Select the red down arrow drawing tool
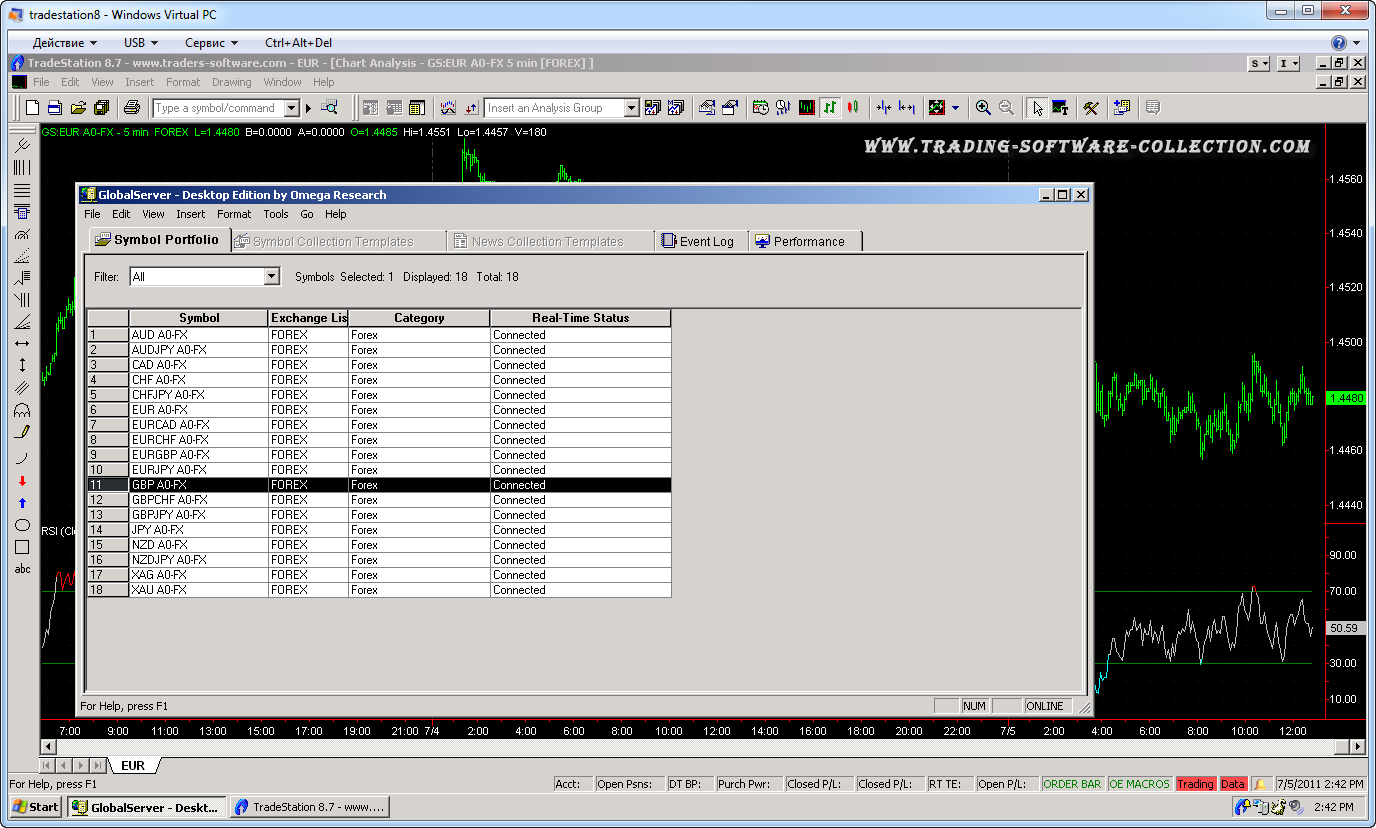 [22, 481]
